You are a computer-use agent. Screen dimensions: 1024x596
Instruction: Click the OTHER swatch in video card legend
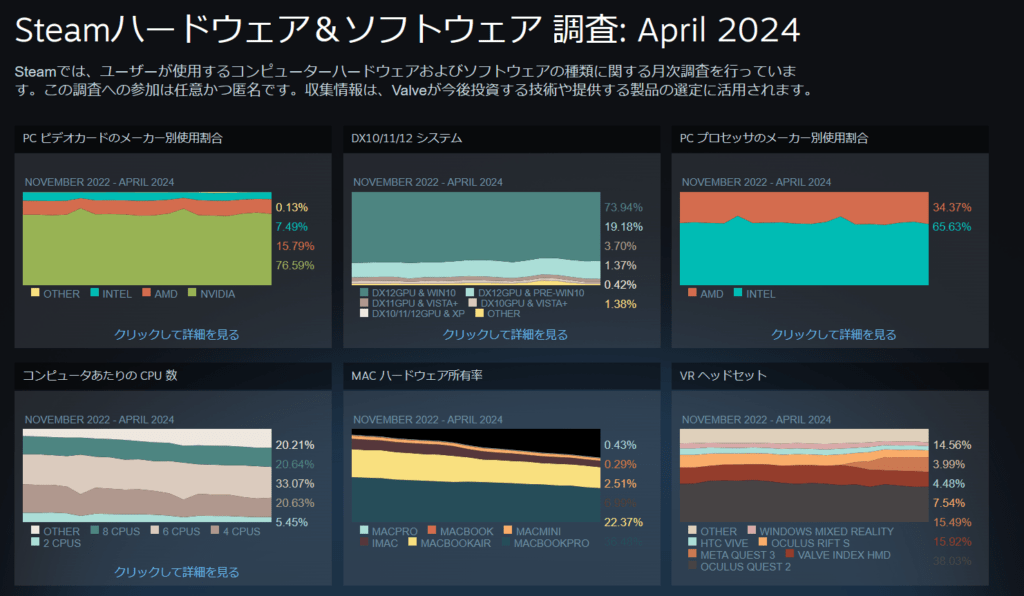pyautogui.click(x=35, y=292)
